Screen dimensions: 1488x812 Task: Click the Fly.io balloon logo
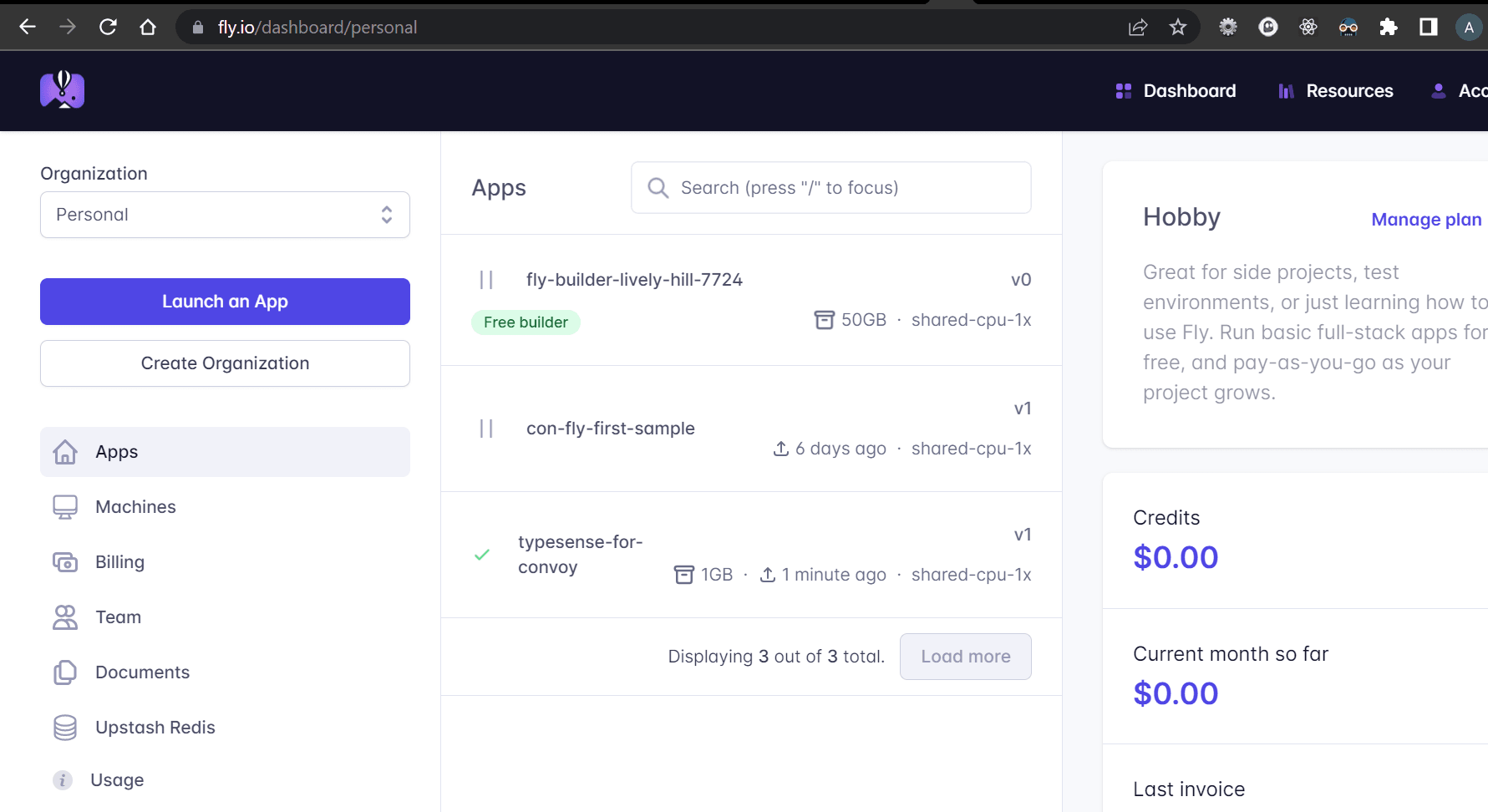click(x=62, y=90)
